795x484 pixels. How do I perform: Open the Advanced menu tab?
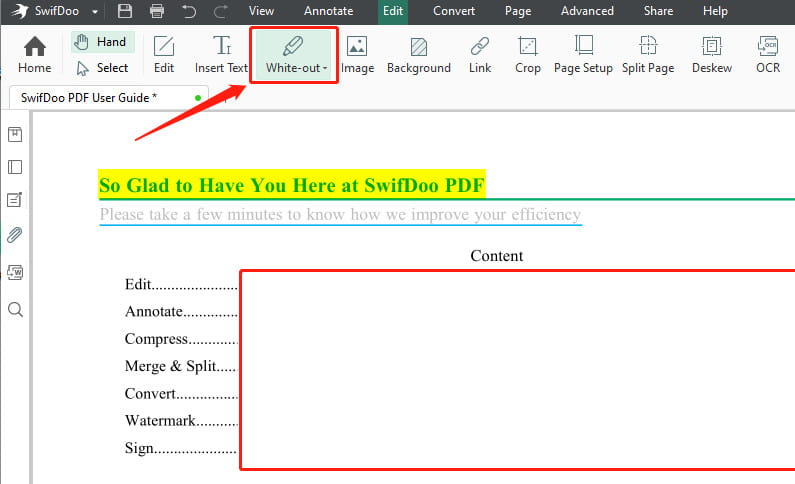(x=587, y=11)
